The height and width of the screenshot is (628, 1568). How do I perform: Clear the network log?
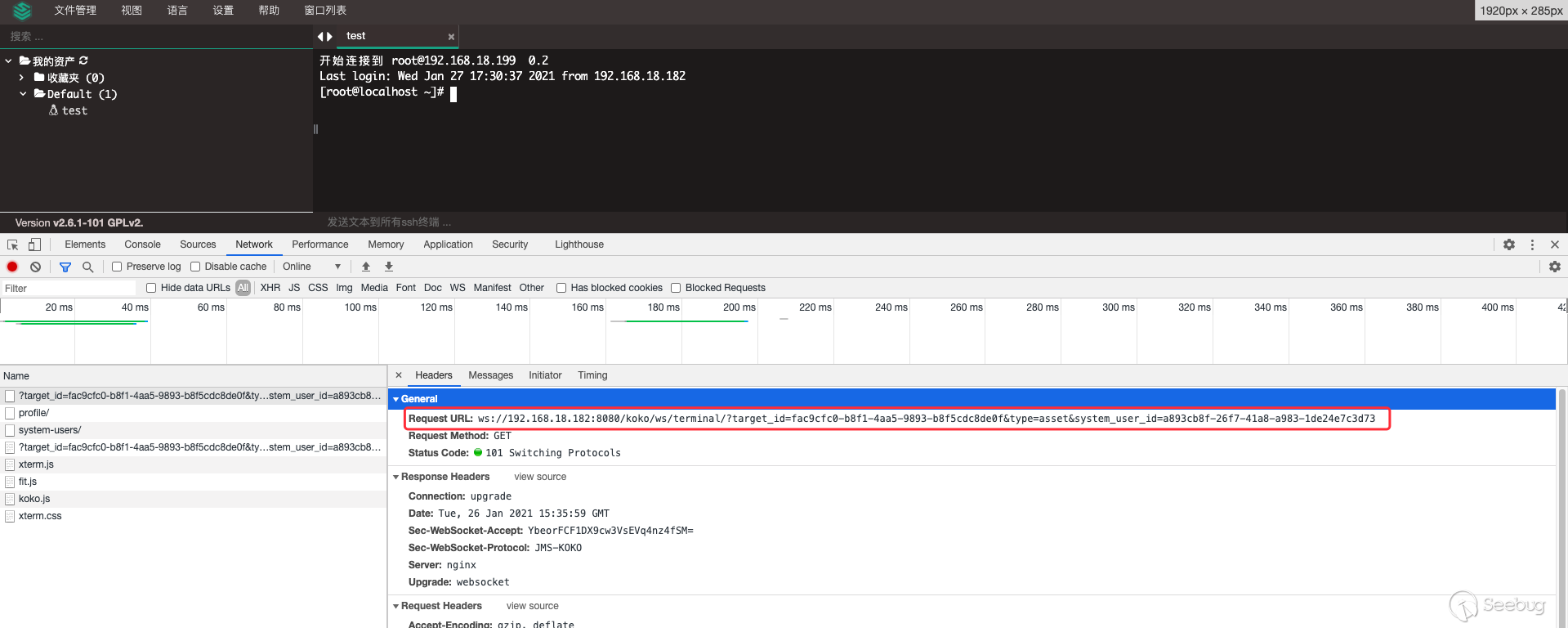click(35, 267)
